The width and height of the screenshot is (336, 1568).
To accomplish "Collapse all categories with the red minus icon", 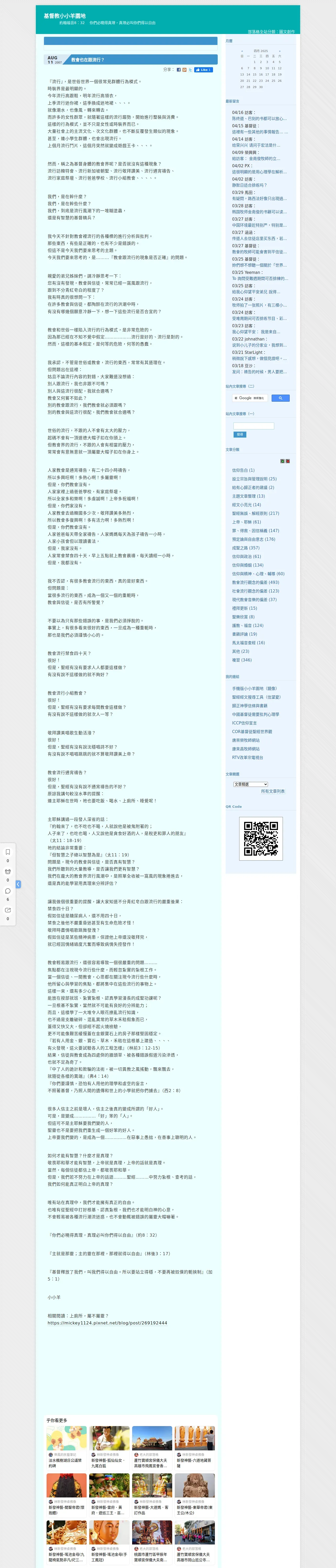I will (288, 461).
